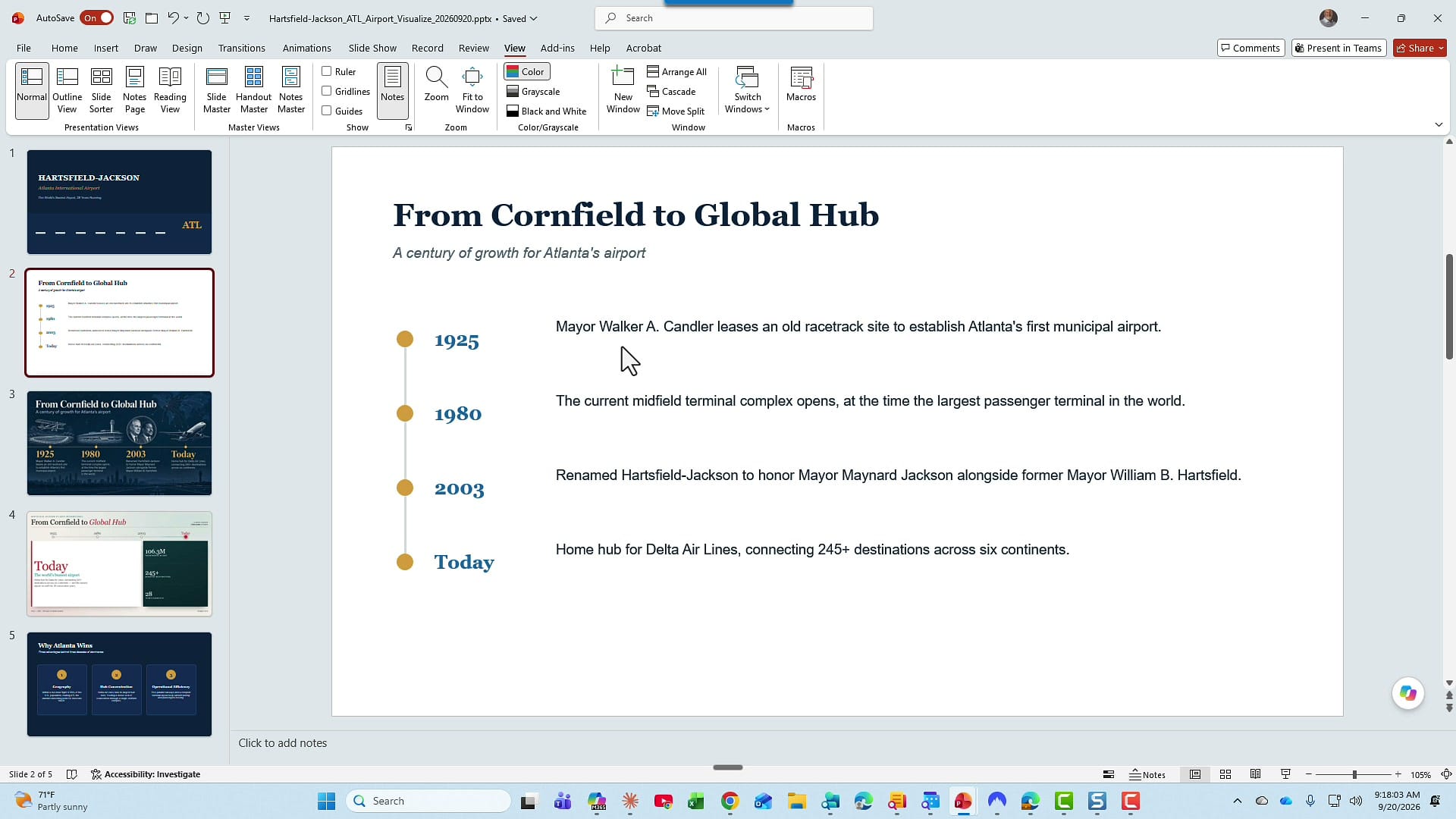
Task: Open the Acrobat tab
Action: pyautogui.click(x=643, y=48)
